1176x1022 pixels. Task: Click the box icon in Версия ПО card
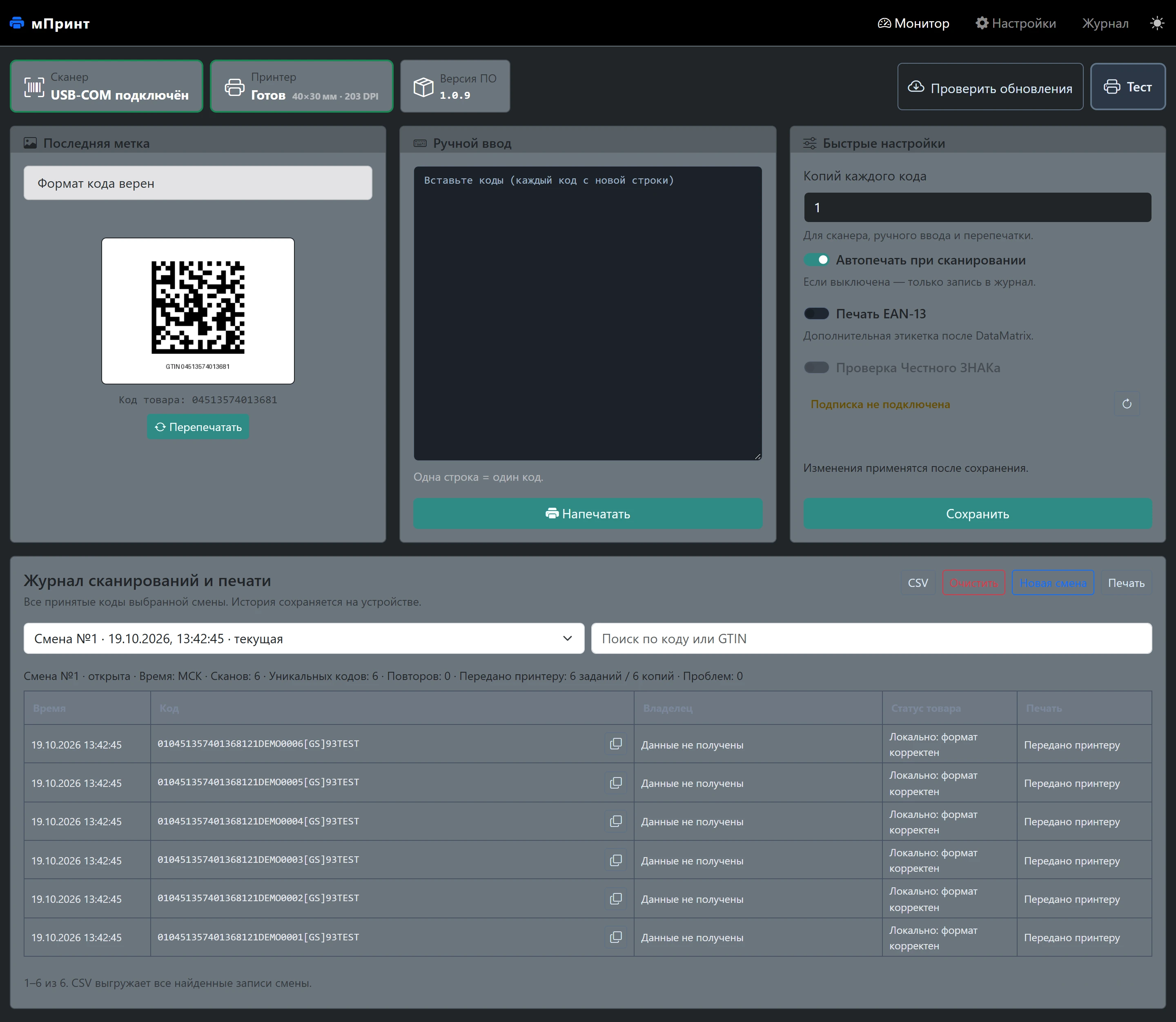point(423,87)
